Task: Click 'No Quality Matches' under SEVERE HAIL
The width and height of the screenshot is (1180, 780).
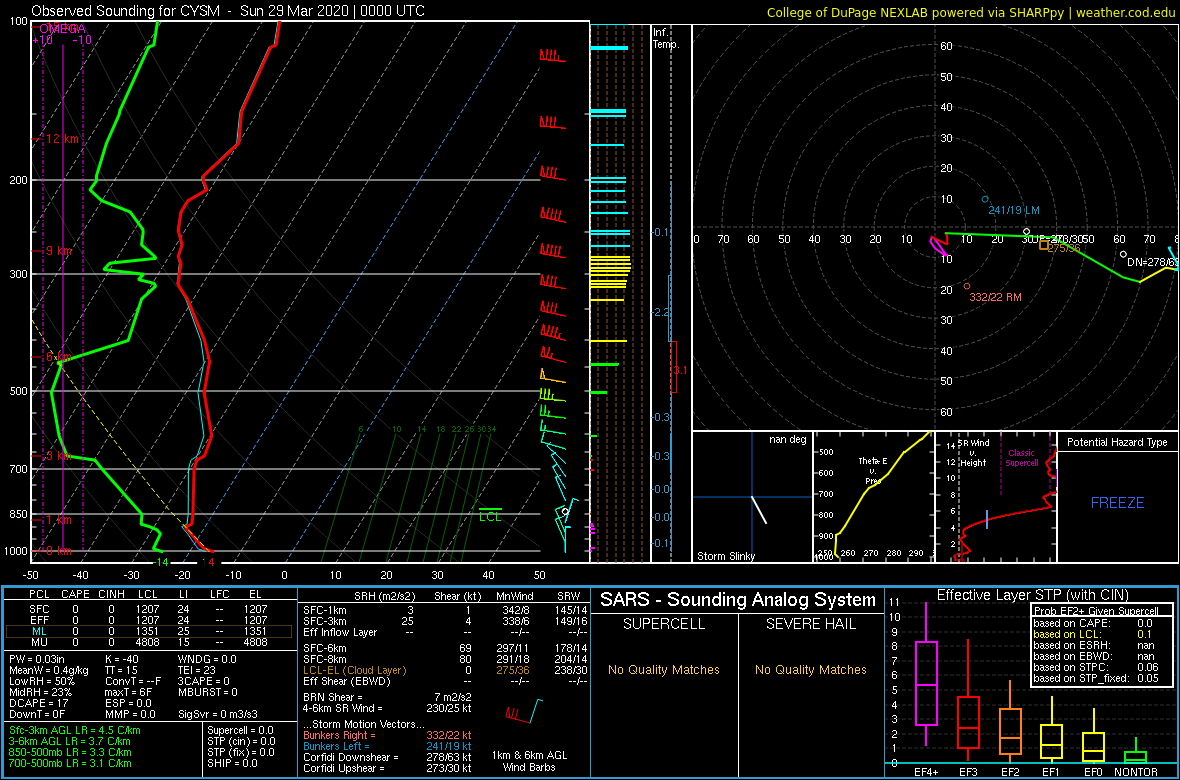Action: [810, 670]
